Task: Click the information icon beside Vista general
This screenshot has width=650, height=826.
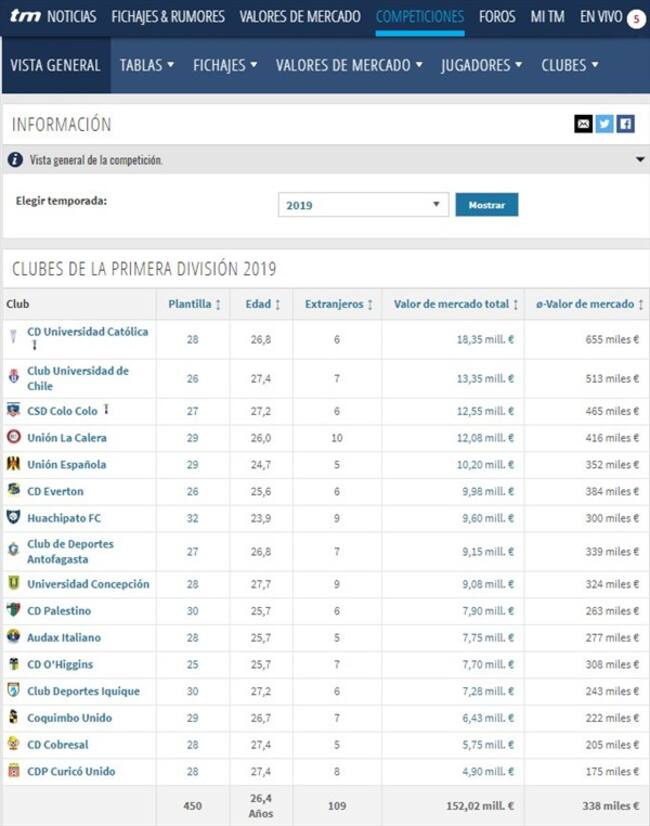Action: pyautogui.click(x=15, y=160)
